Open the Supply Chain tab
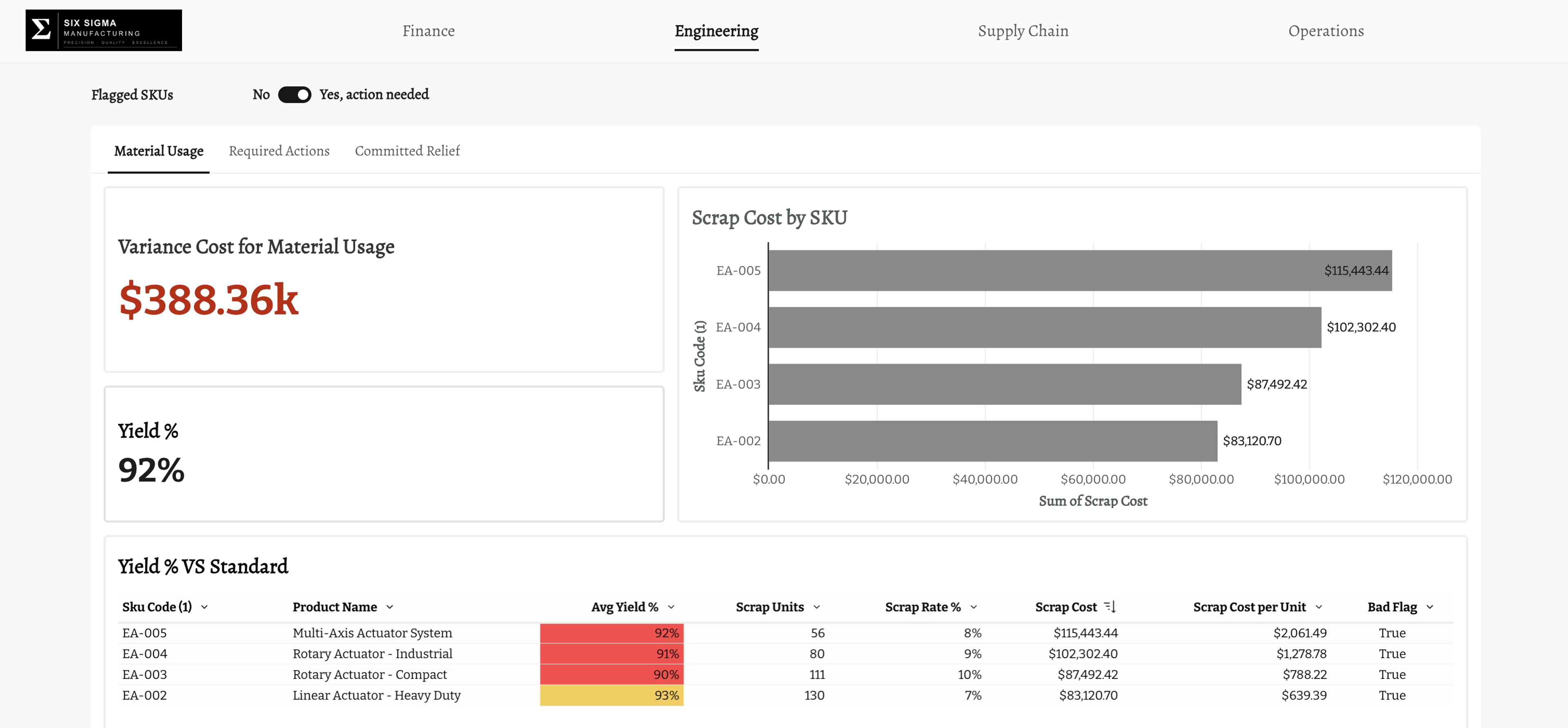 1023,31
